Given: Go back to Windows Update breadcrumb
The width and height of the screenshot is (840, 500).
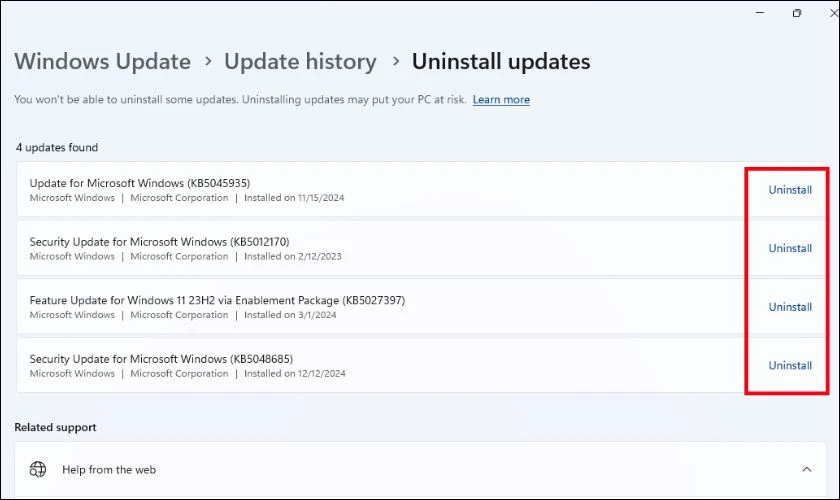Looking at the screenshot, I should 102,62.
